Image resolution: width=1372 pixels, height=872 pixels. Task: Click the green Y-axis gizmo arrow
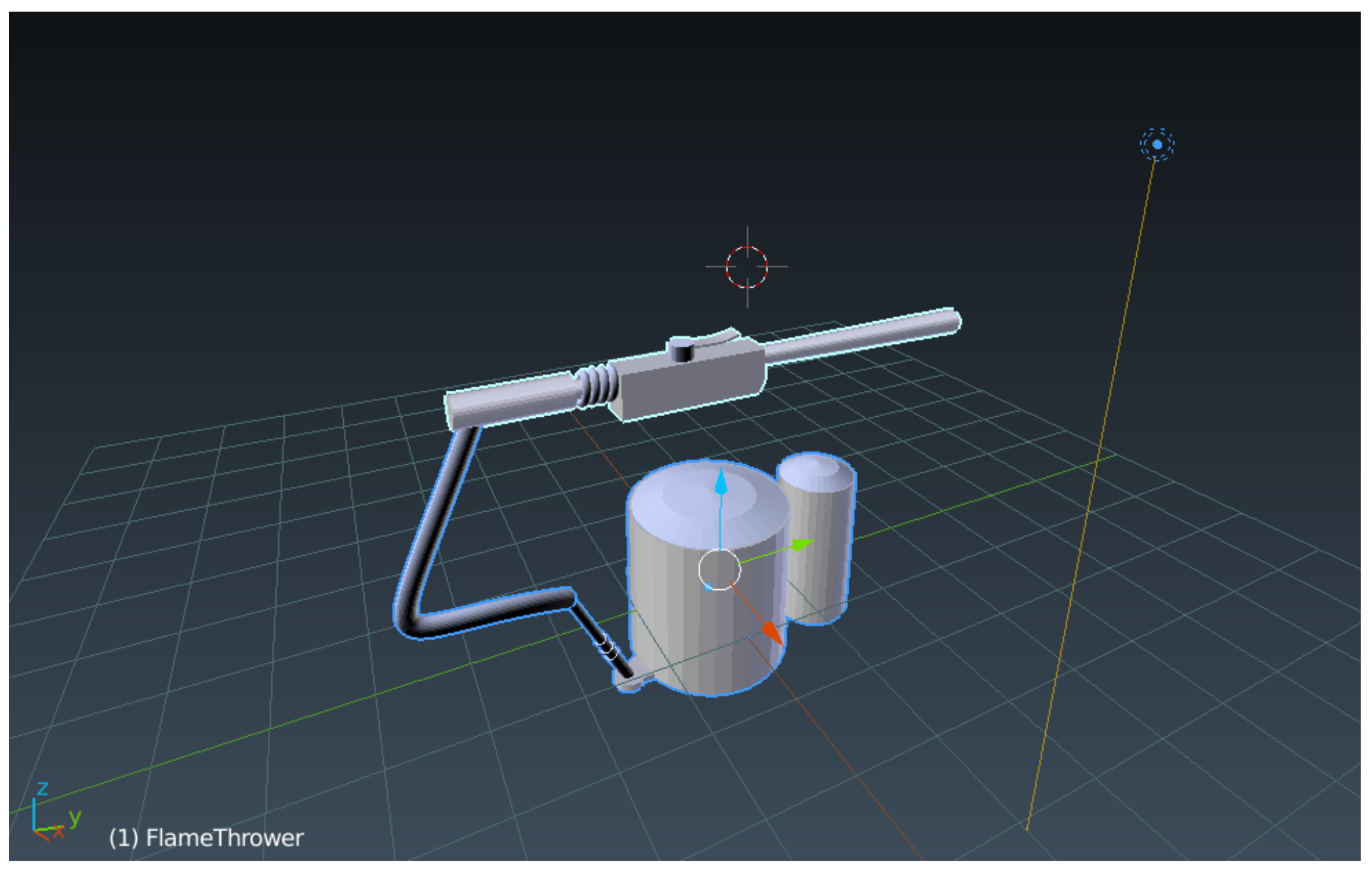[802, 545]
